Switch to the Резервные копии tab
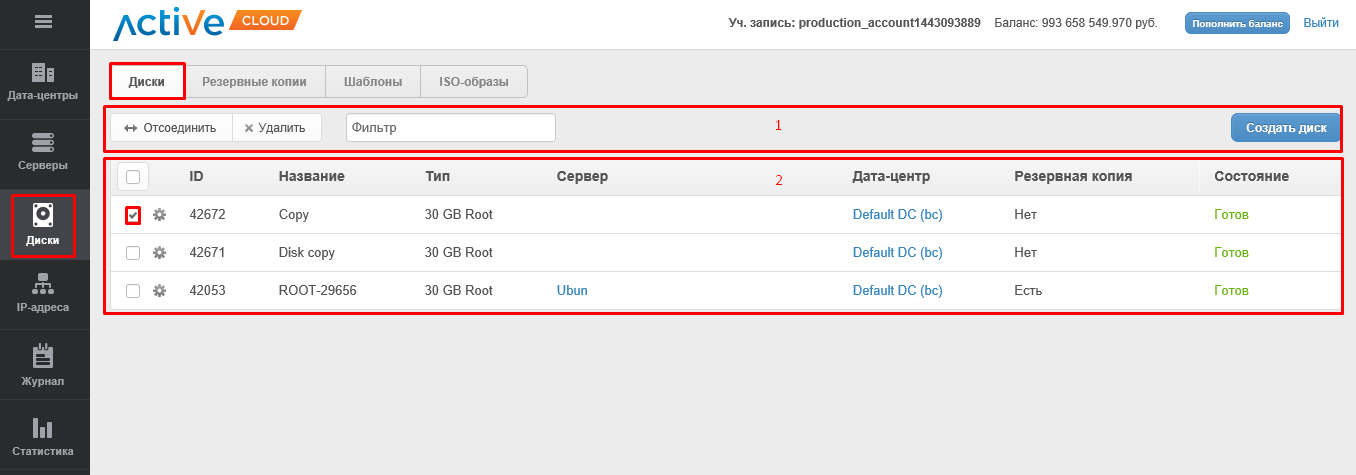This screenshot has height=475, width=1356. point(254,82)
